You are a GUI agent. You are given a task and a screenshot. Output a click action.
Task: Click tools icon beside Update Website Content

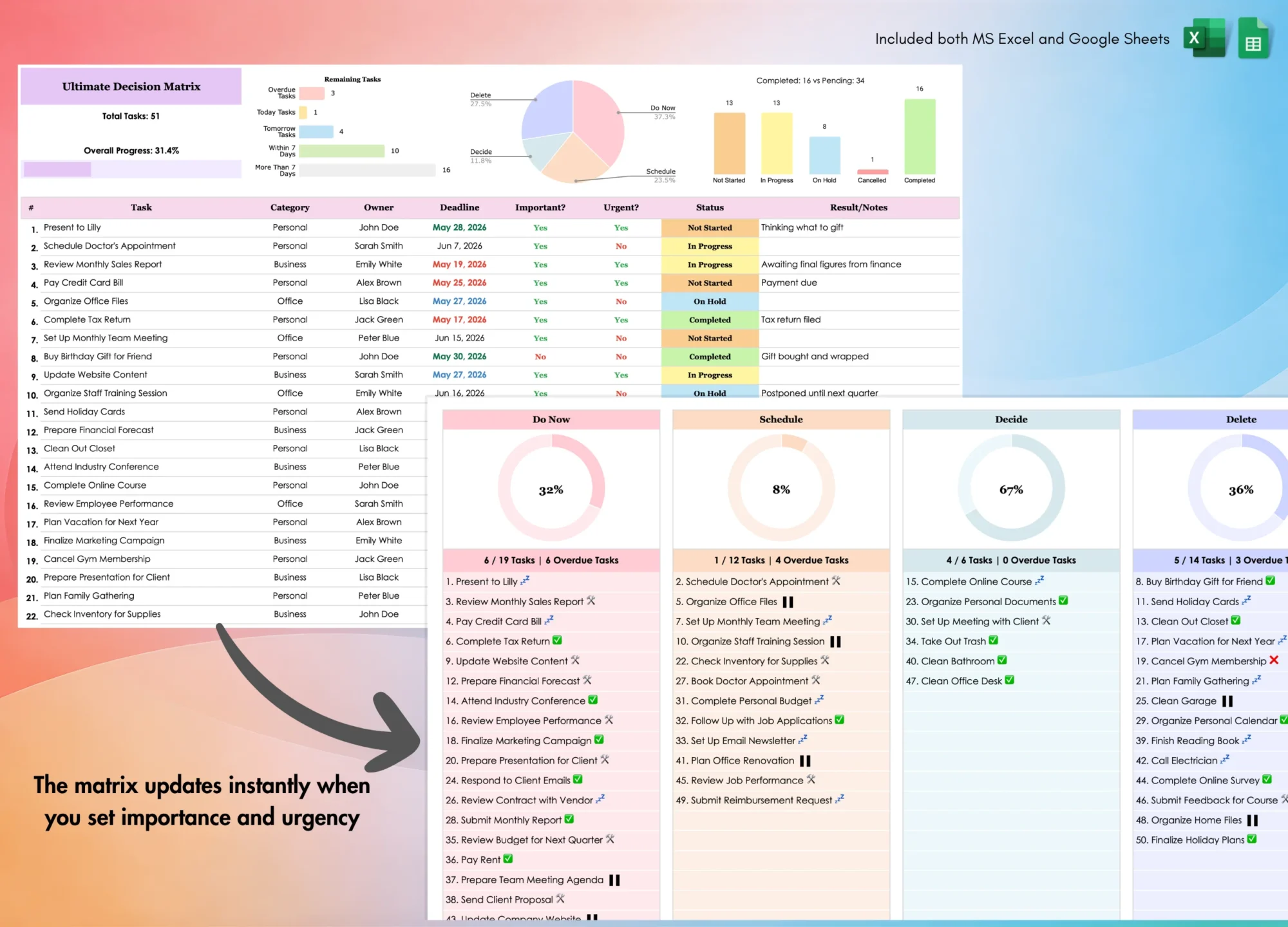click(575, 660)
